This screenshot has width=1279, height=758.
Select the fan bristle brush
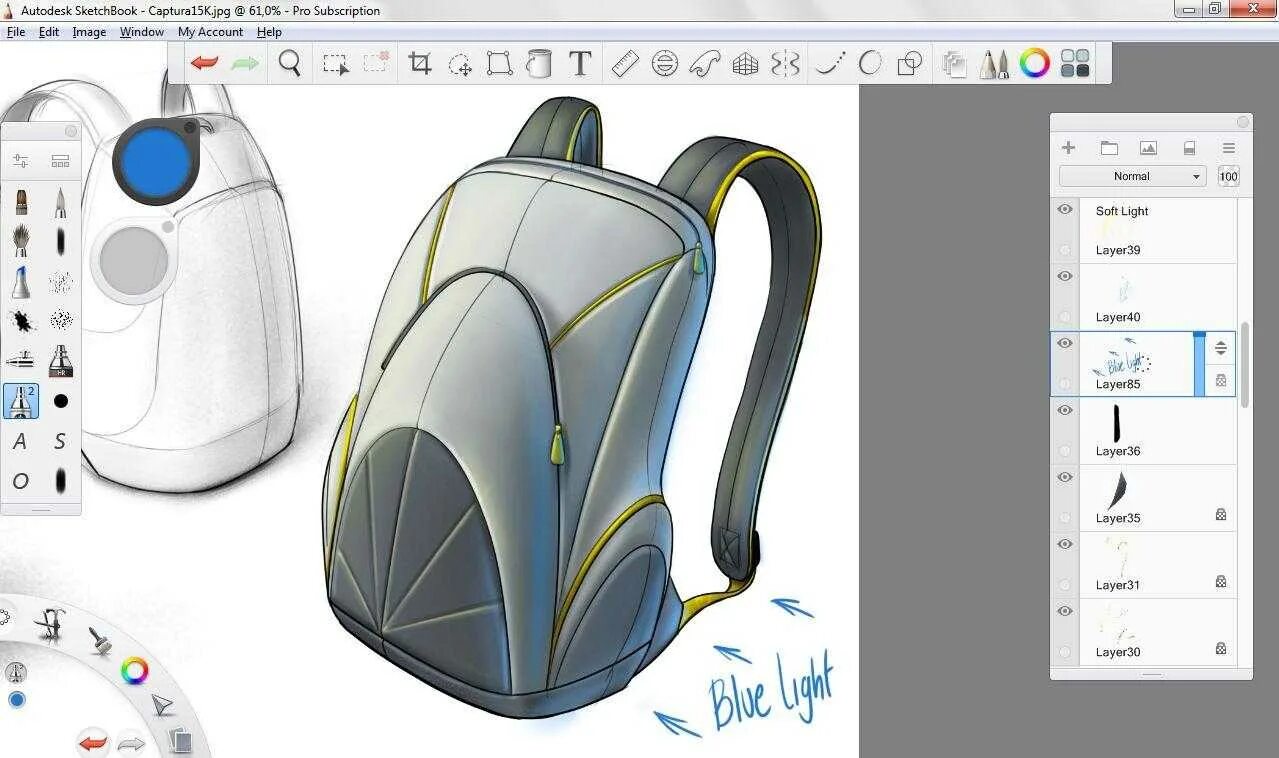tap(21, 241)
